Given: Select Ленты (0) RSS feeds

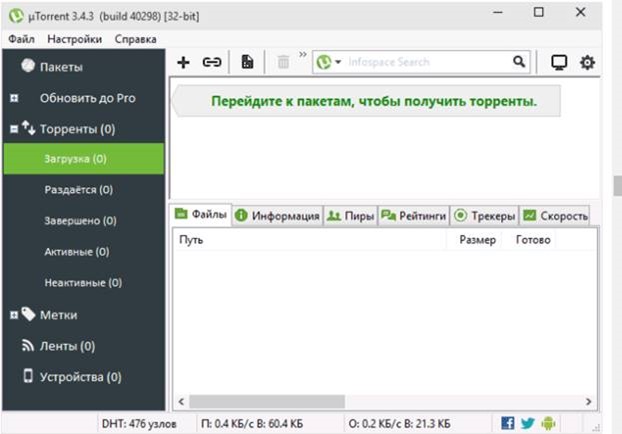Looking at the screenshot, I should [x=84, y=346].
